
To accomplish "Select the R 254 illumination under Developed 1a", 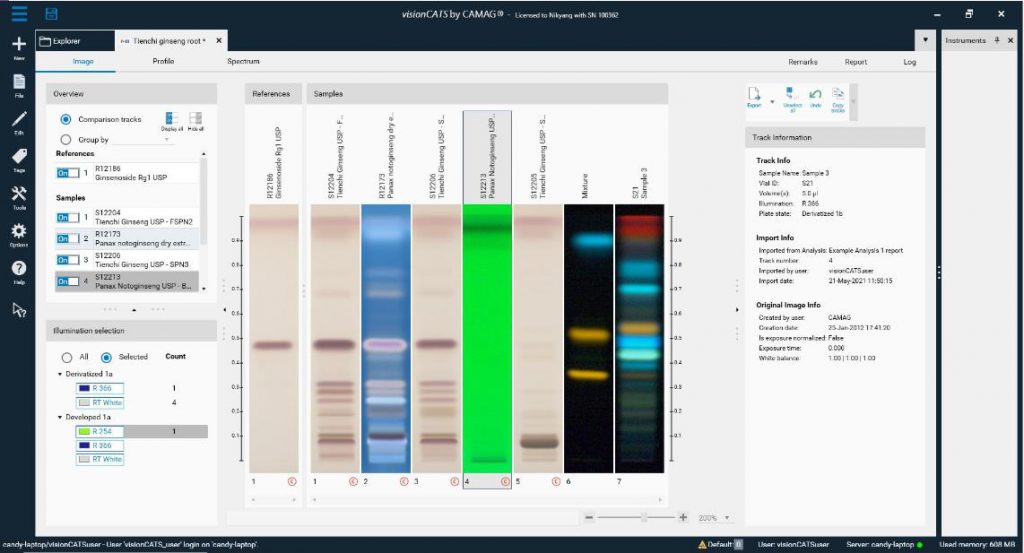I will coord(102,431).
